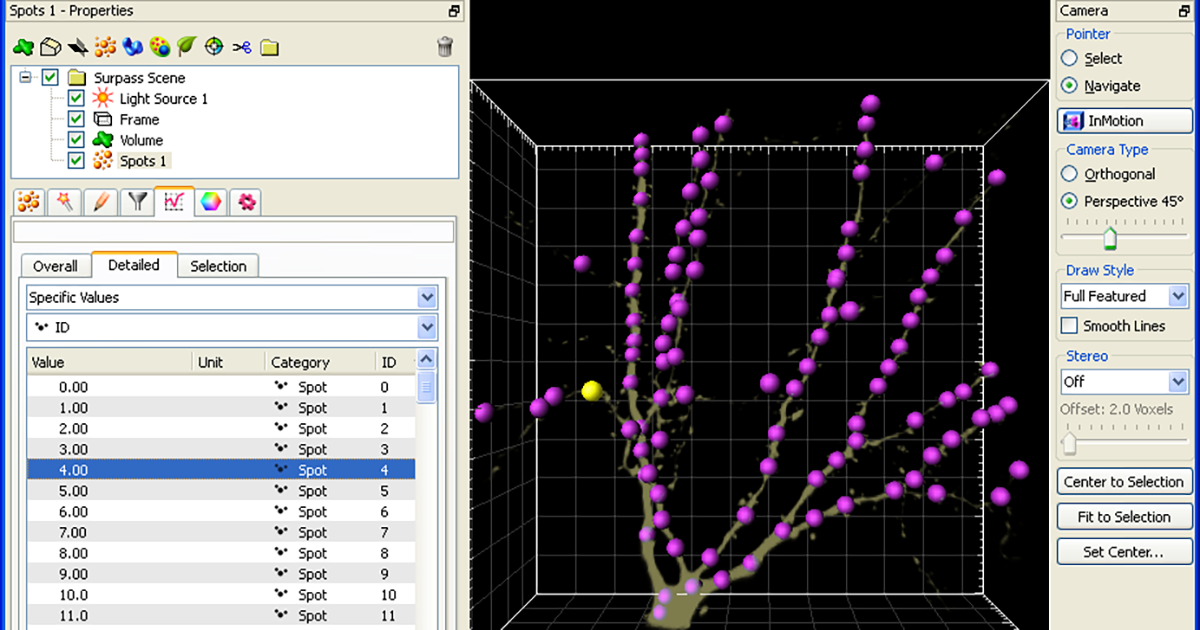Open the Filter funnel tab for Spots 1
The image size is (1200, 630).
point(136,202)
